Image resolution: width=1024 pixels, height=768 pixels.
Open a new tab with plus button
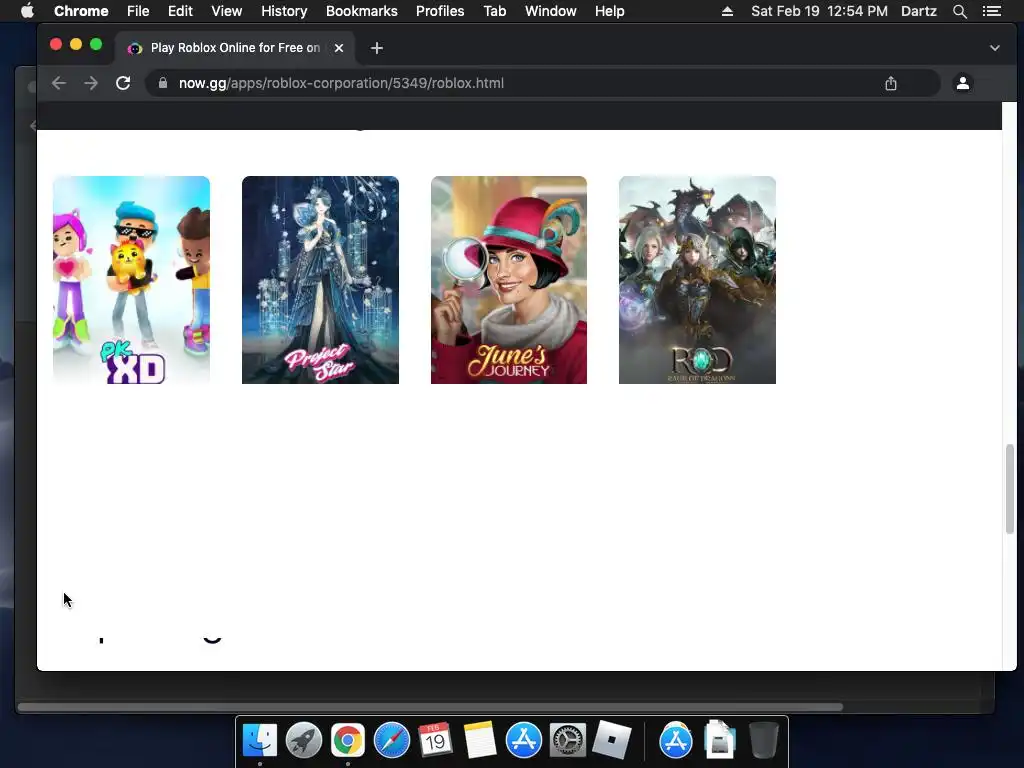click(377, 48)
